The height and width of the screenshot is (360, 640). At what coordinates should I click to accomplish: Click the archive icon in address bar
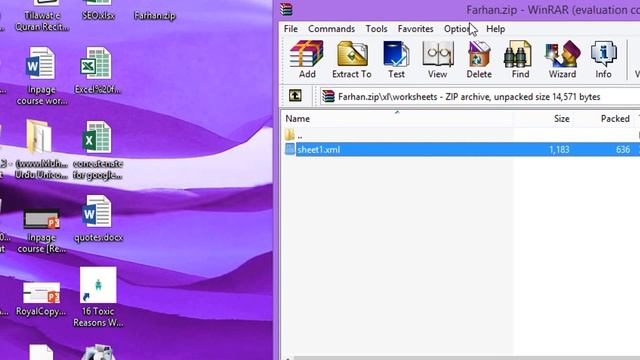click(x=328, y=97)
